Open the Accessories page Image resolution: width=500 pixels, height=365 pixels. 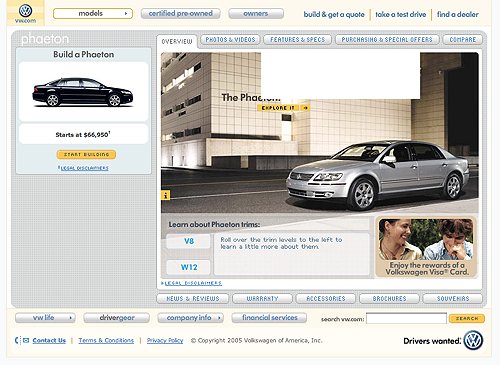pyautogui.click(x=326, y=299)
